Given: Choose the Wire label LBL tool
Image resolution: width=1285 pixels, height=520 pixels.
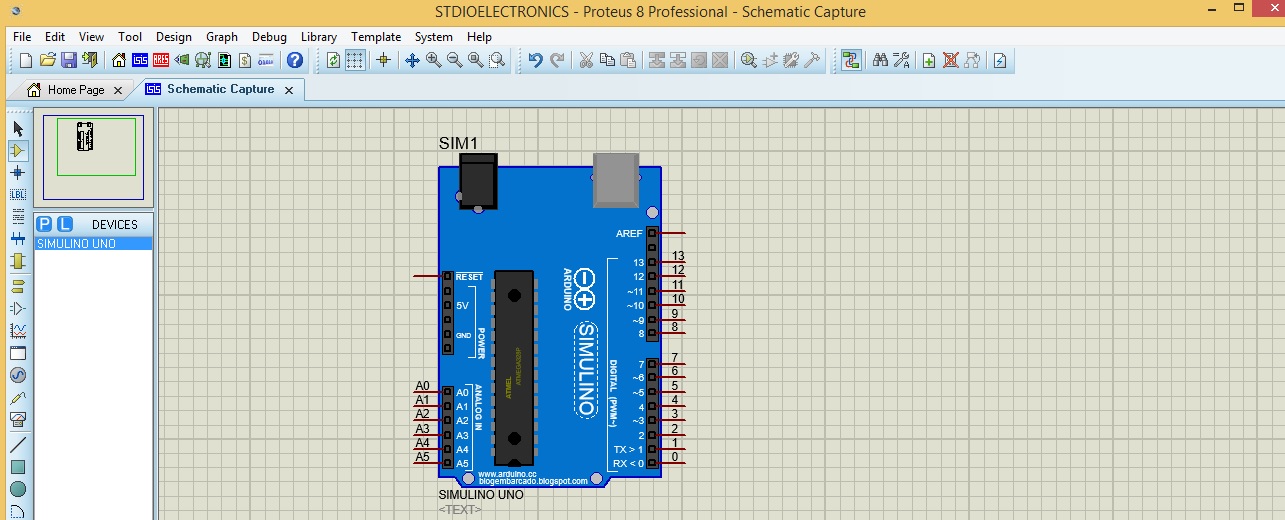Looking at the screenshot, I should pyautogui.click(x=18, y=194).
